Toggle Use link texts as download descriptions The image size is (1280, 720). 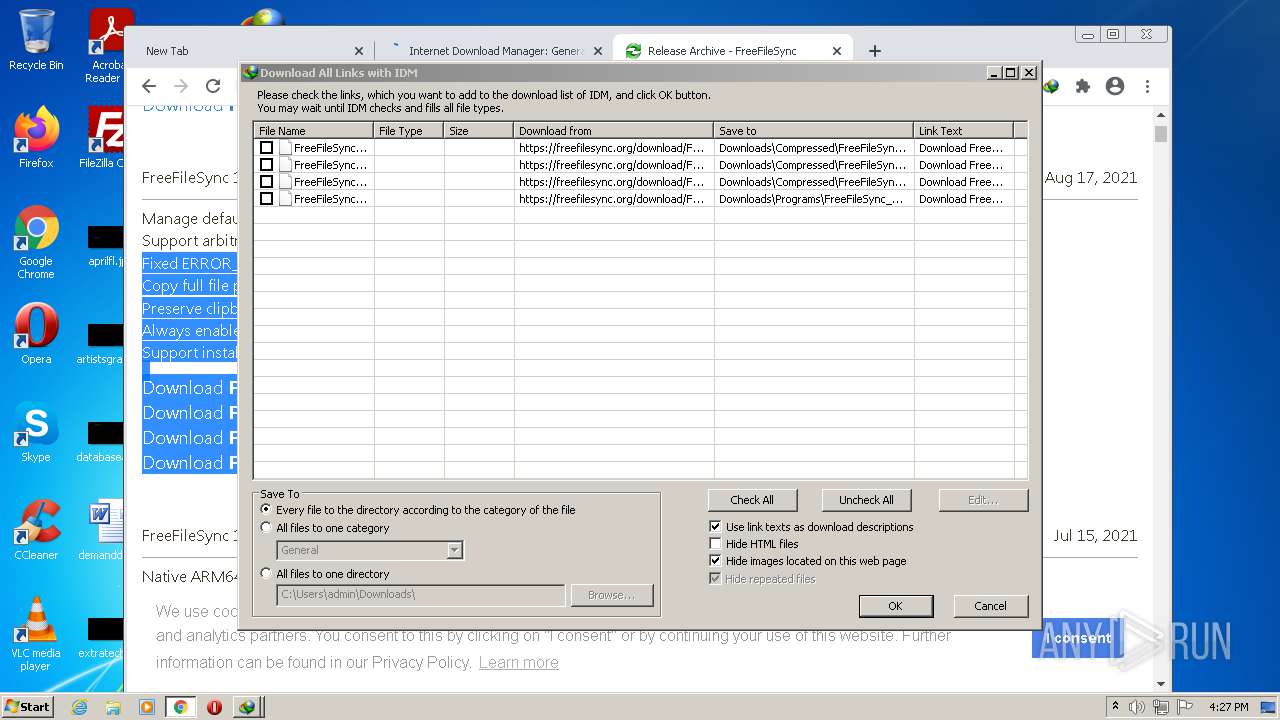pyautogui.click(x=715, y=527)
